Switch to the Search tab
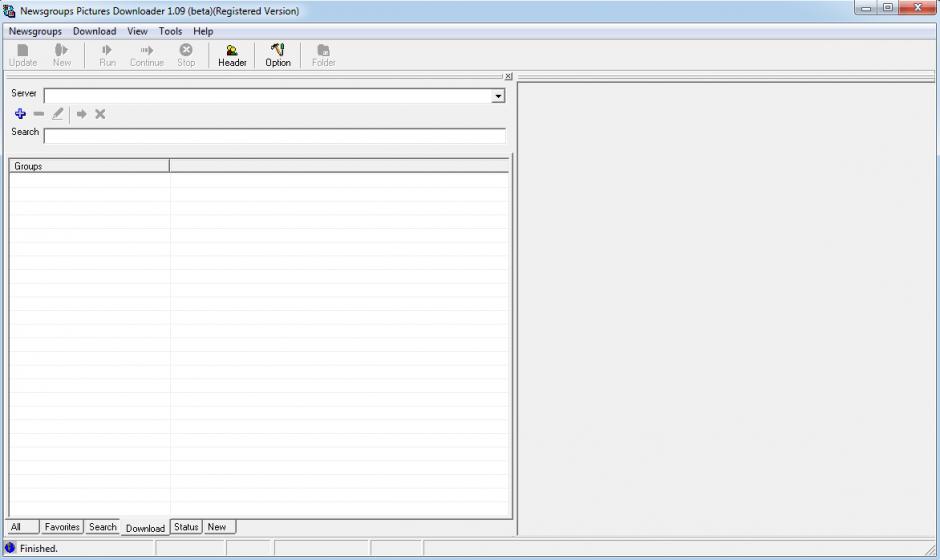This screenshot has height=560, width=940. point(103,527)
